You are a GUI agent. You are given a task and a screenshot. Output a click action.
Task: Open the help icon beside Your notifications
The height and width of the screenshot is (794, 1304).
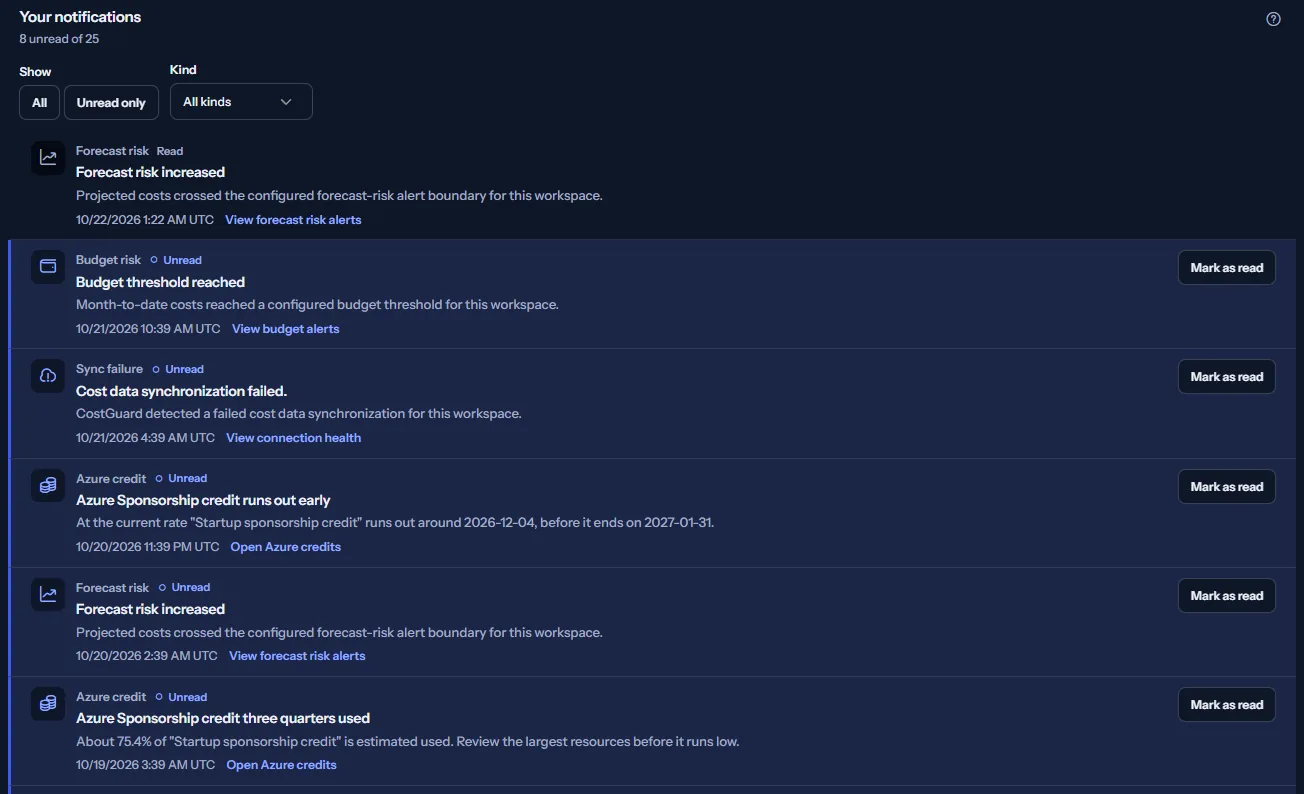1273,19
